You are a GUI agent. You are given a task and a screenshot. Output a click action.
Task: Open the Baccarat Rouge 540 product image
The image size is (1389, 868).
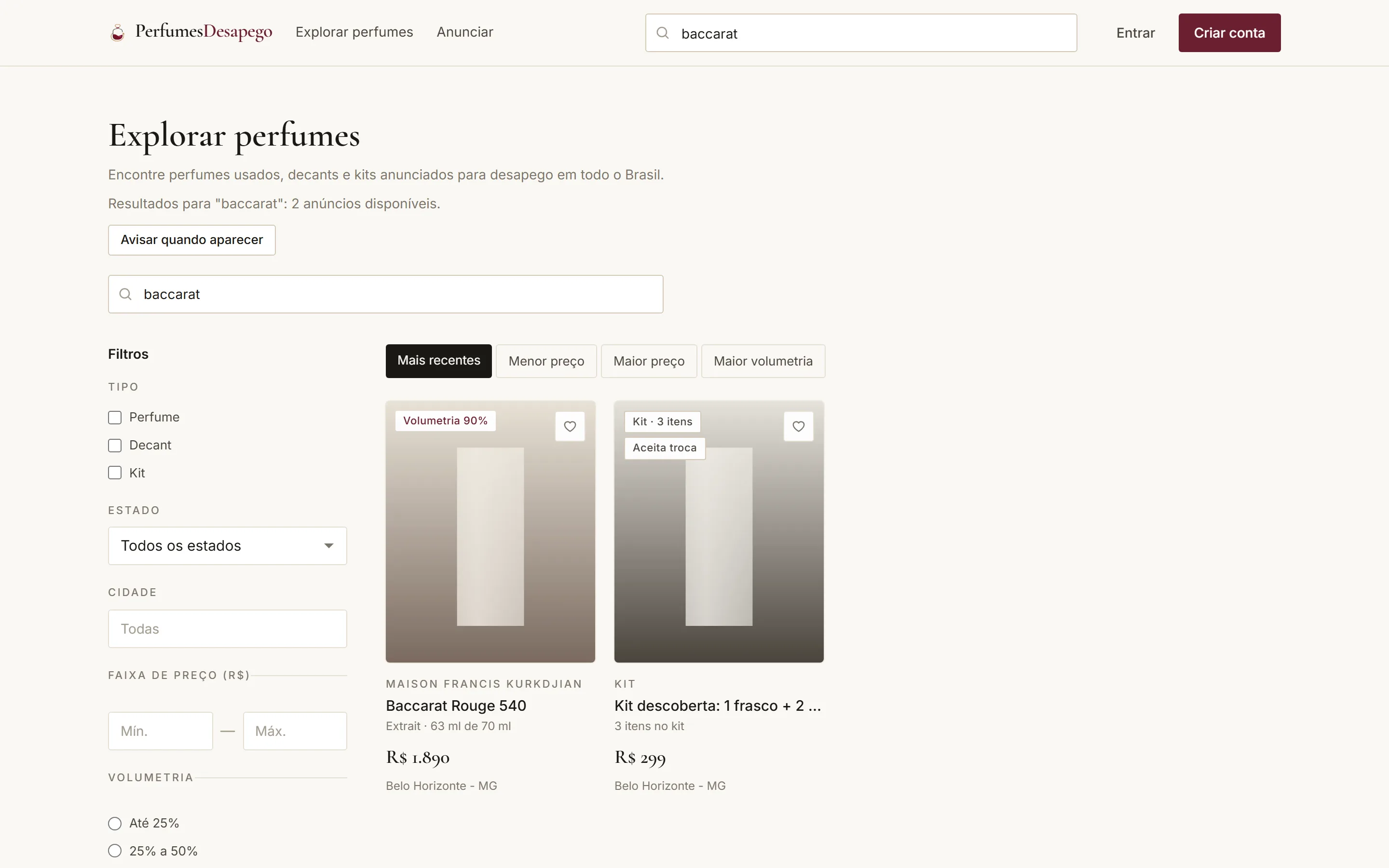click(x=490, y=531)
